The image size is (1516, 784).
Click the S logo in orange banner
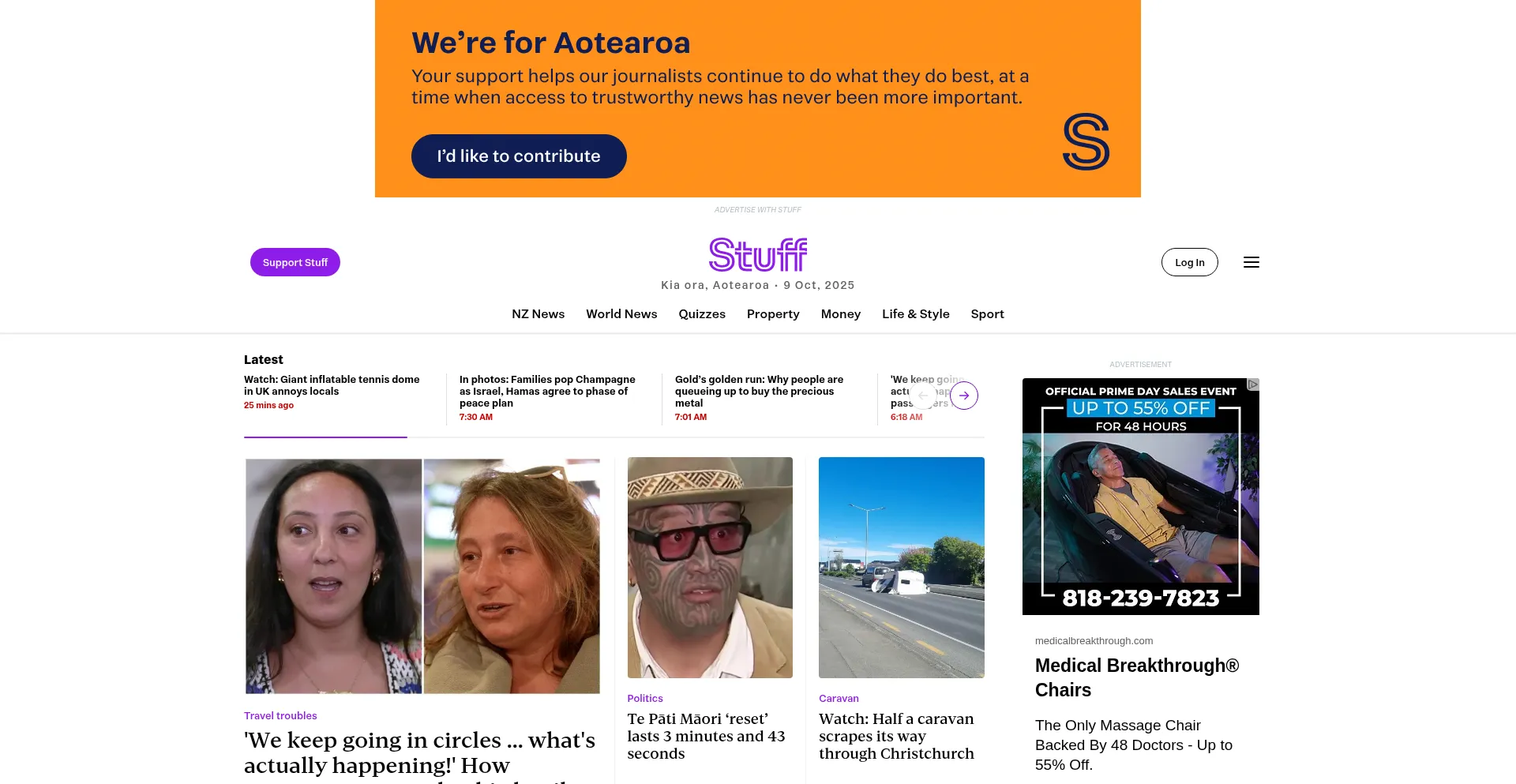click(x=1086, y=141)
